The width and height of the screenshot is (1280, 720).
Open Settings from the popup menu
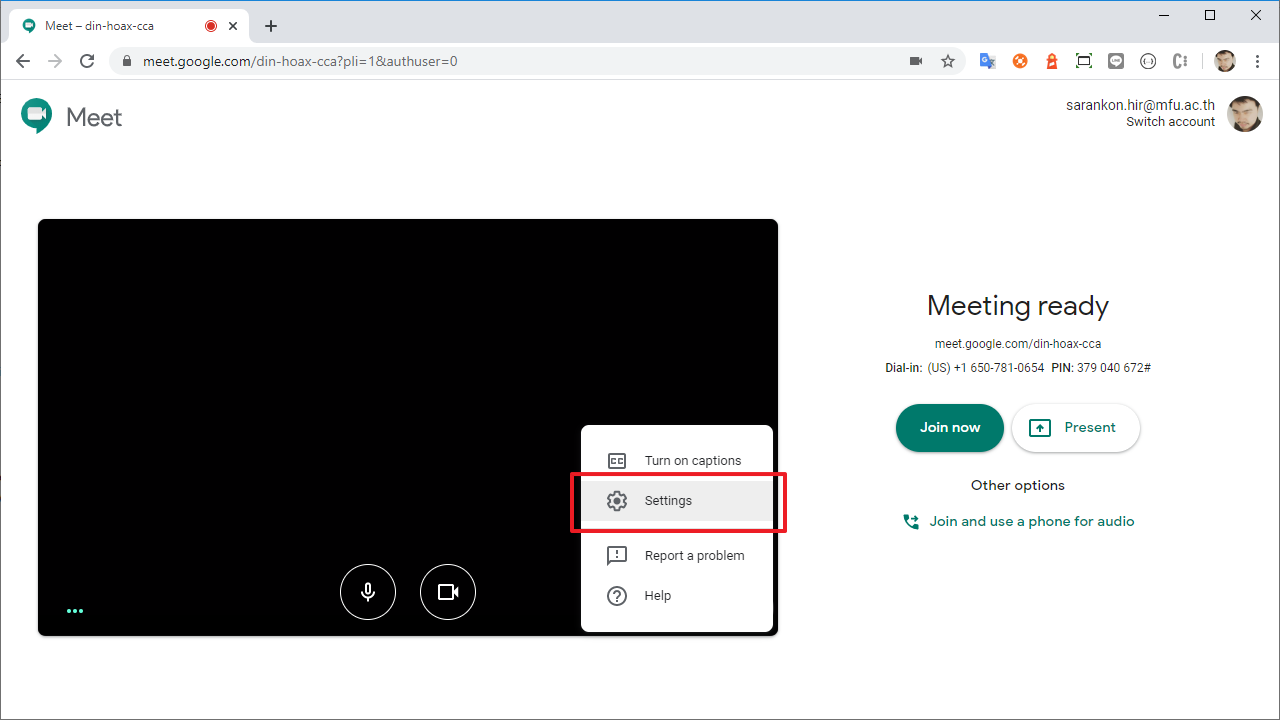pyautogui.click(x=677, y=501)
